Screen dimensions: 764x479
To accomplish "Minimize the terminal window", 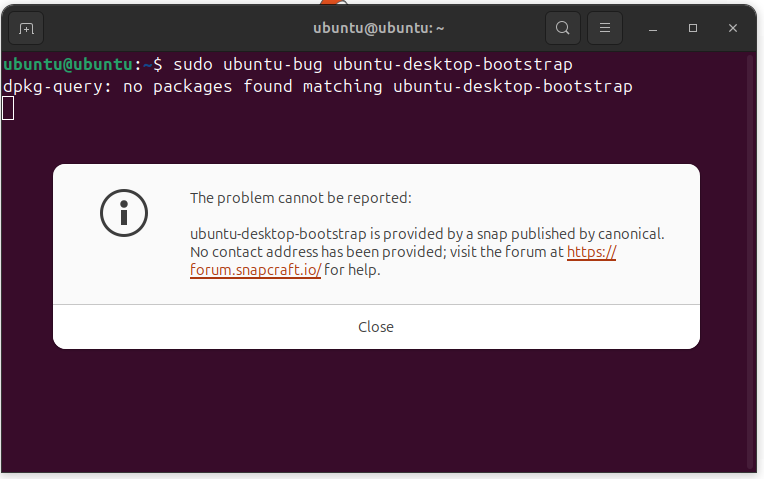I will pos(653,28).
